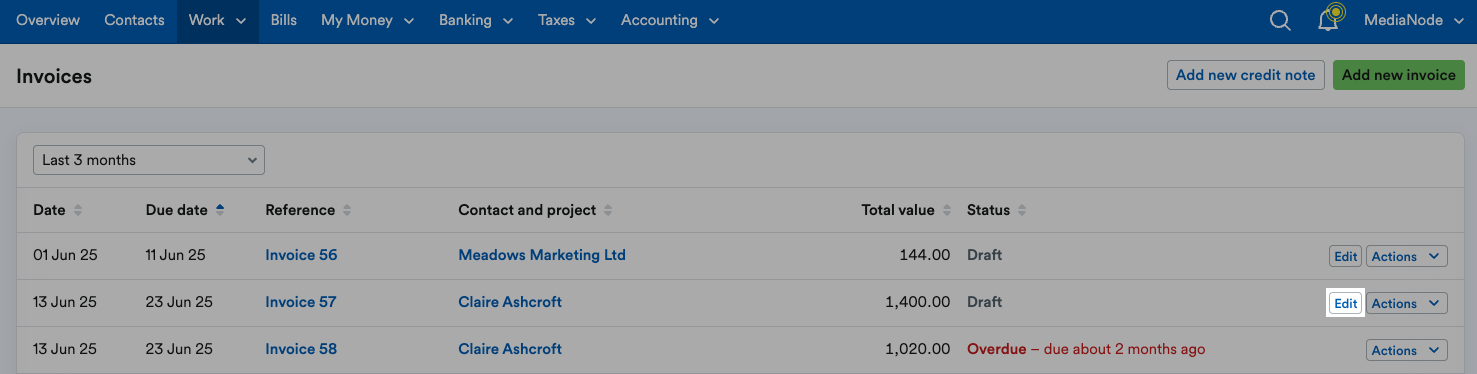This screenshot has height=374, width=1477.
Task: Open the My Money menu
Action: 369,20
